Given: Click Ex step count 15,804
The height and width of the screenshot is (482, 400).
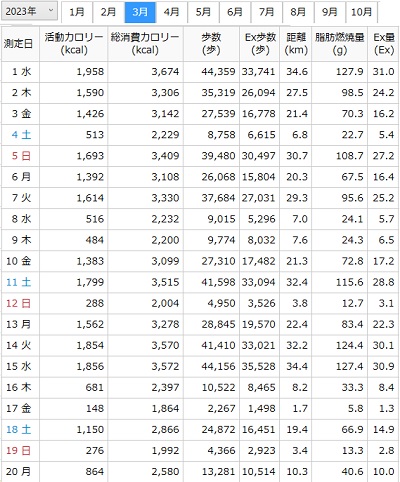Looking at the screenshot, I should pyautogui.click(x=259, y=177).
